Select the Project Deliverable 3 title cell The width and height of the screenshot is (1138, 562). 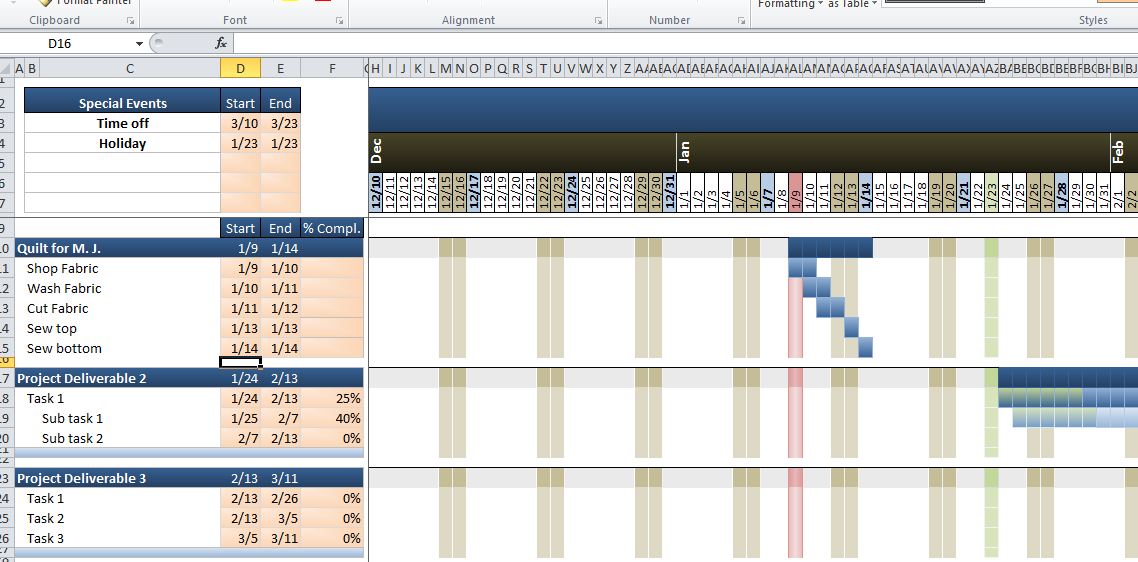coord(118,478)
